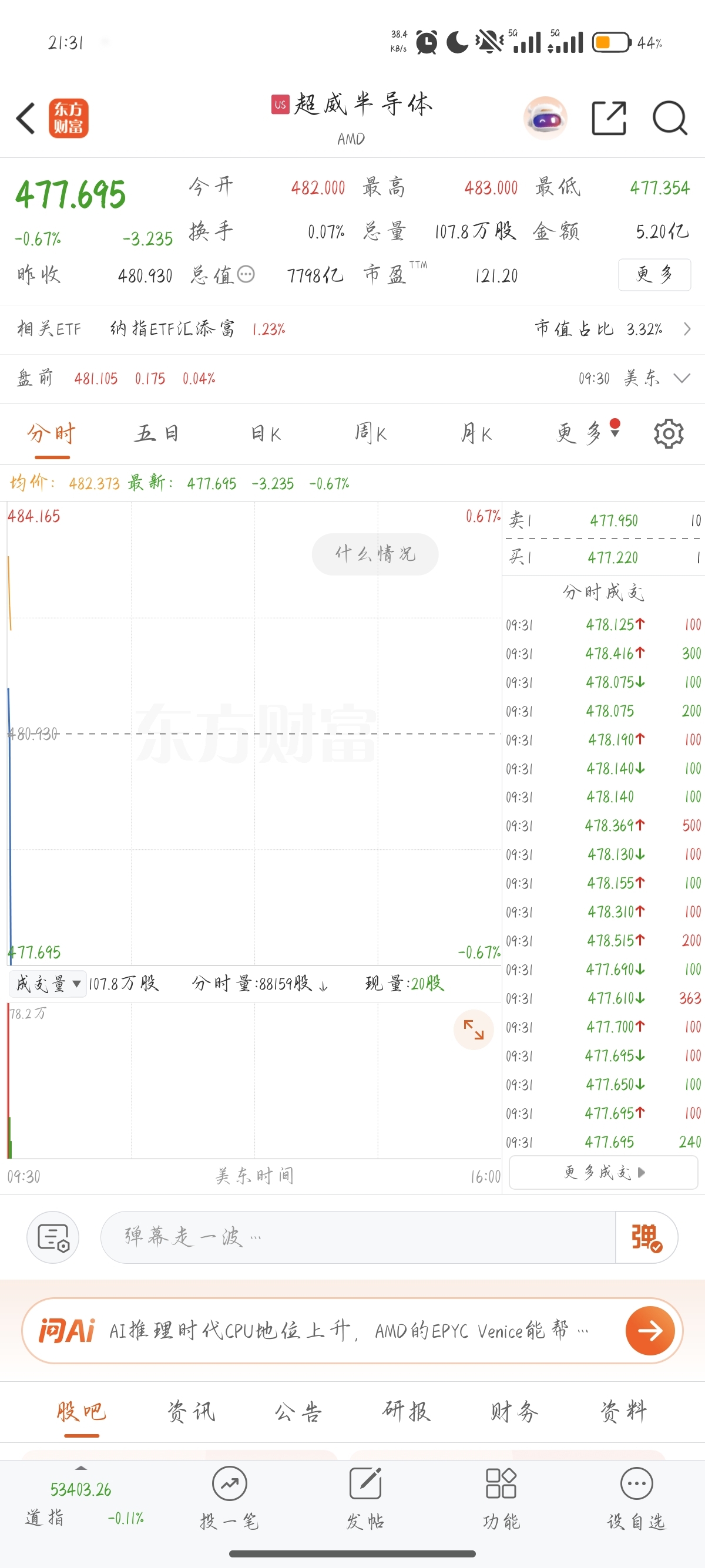This screenshot has width=705, height=1568.
Task: Select trade row 477.610 volume 363
Action: tap(603, 998)
